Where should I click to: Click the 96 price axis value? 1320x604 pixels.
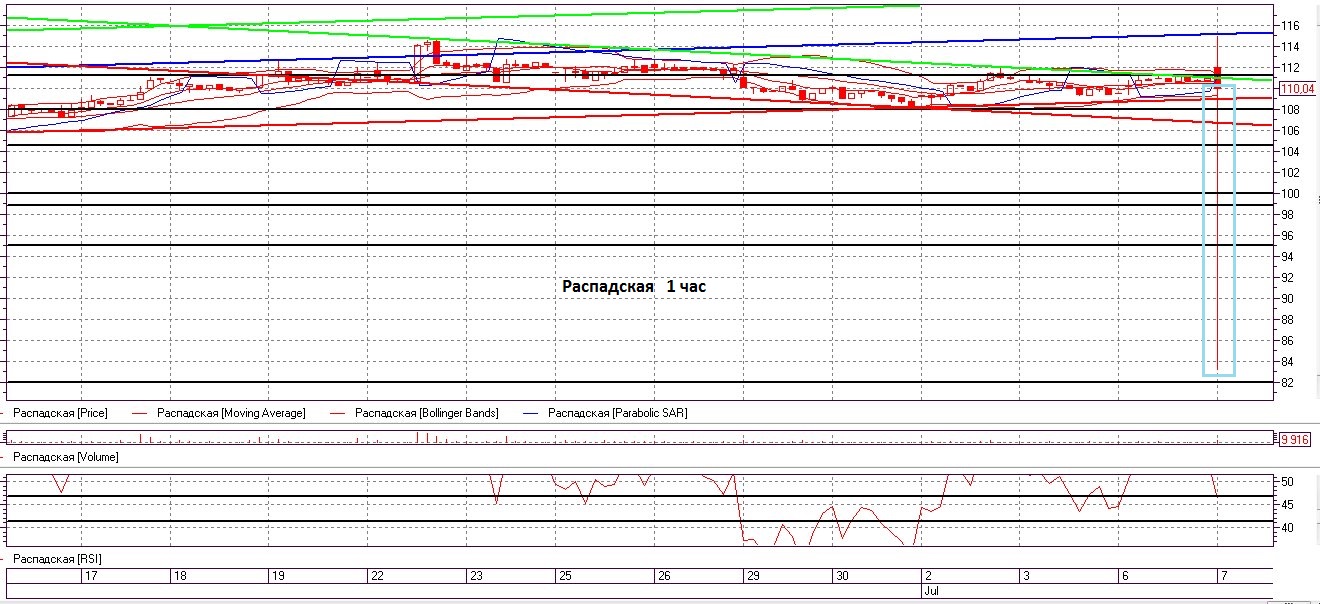1286,236
